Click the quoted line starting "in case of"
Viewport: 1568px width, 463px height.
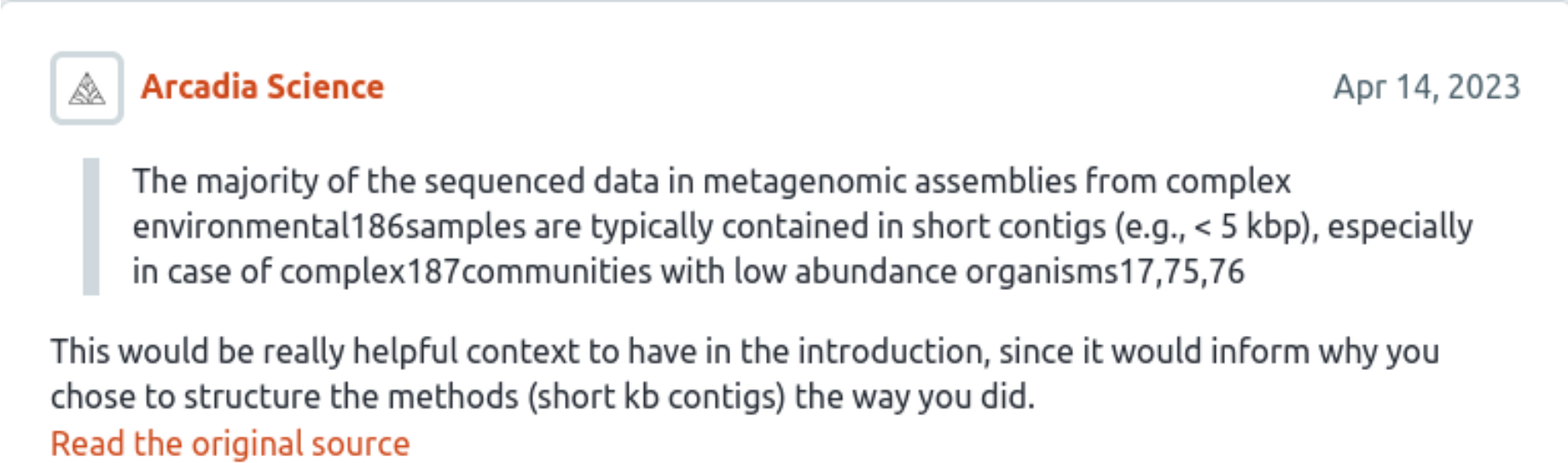tap(688, 272)
